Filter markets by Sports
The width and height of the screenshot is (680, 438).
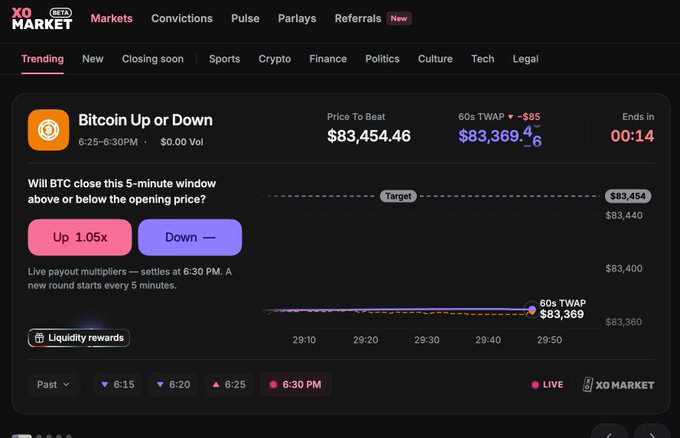point(224,59)
